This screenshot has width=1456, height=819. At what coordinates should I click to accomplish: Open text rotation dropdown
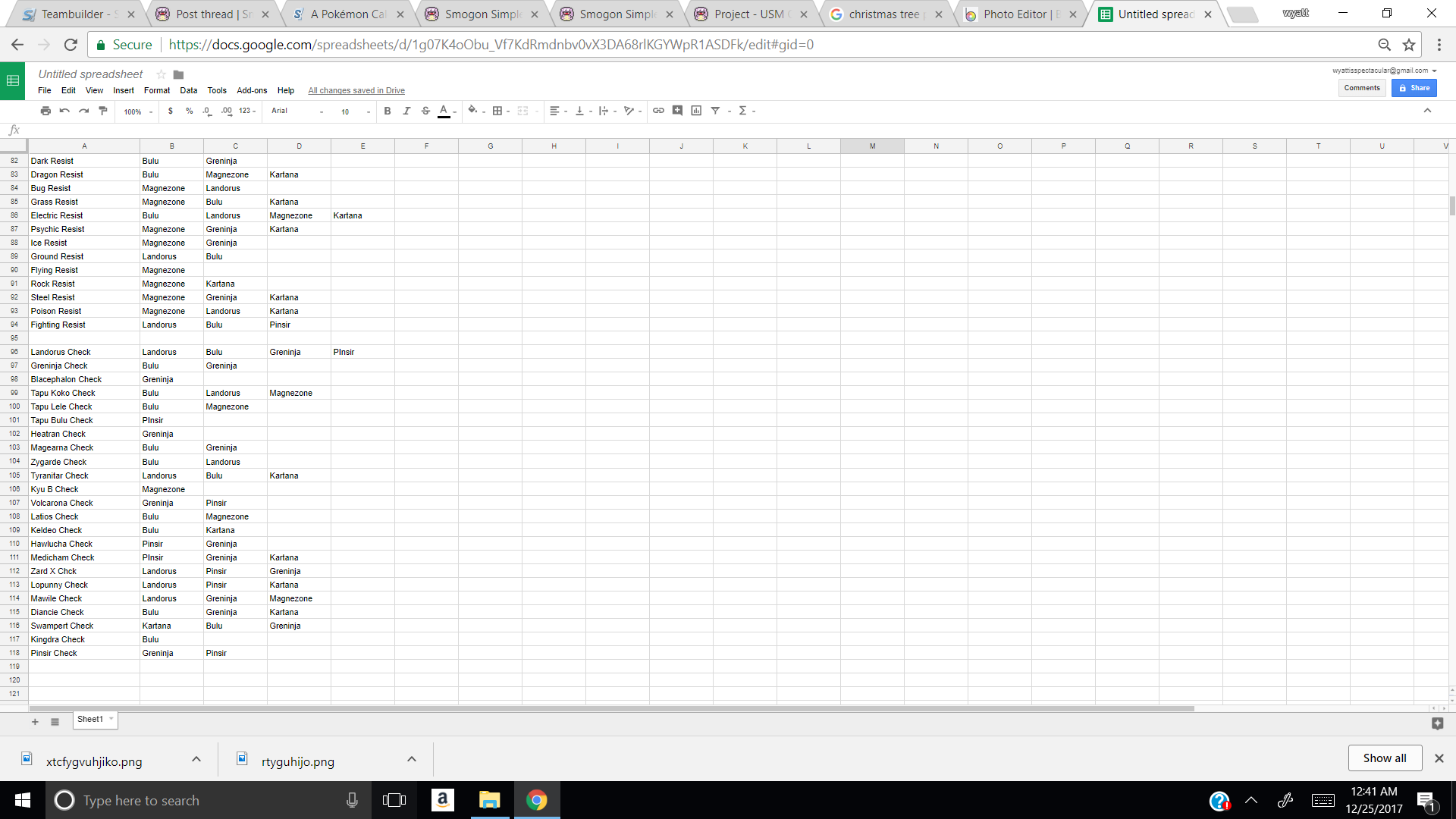(632, 111)
